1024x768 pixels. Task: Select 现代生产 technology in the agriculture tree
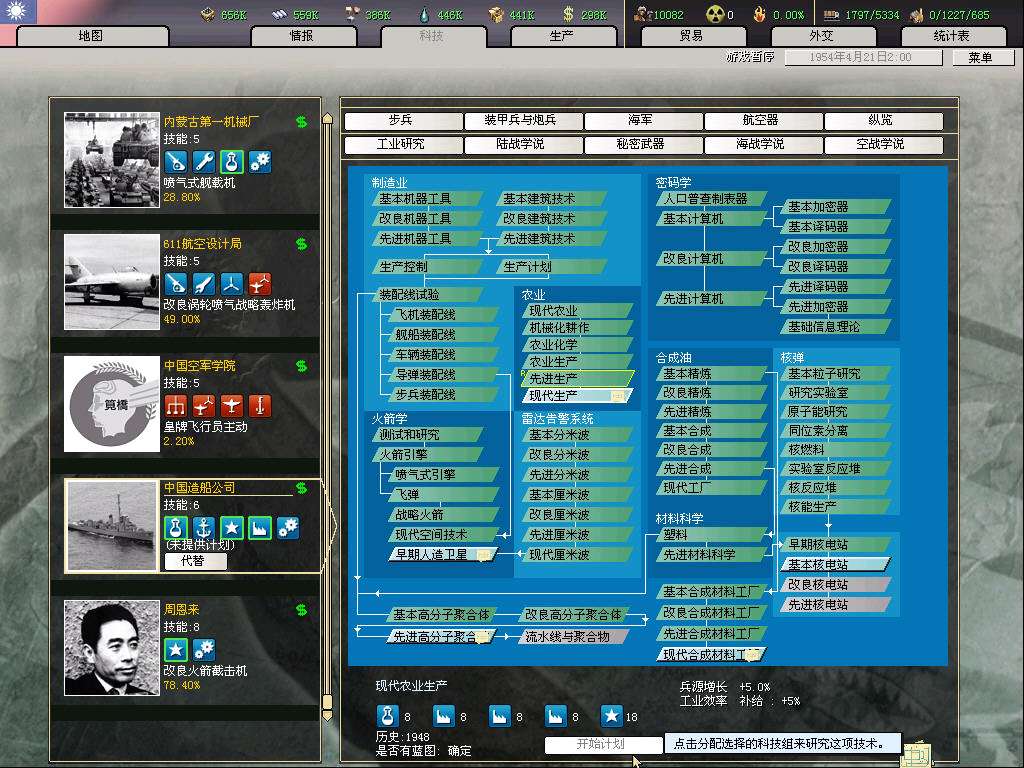[x=576, y=396]
